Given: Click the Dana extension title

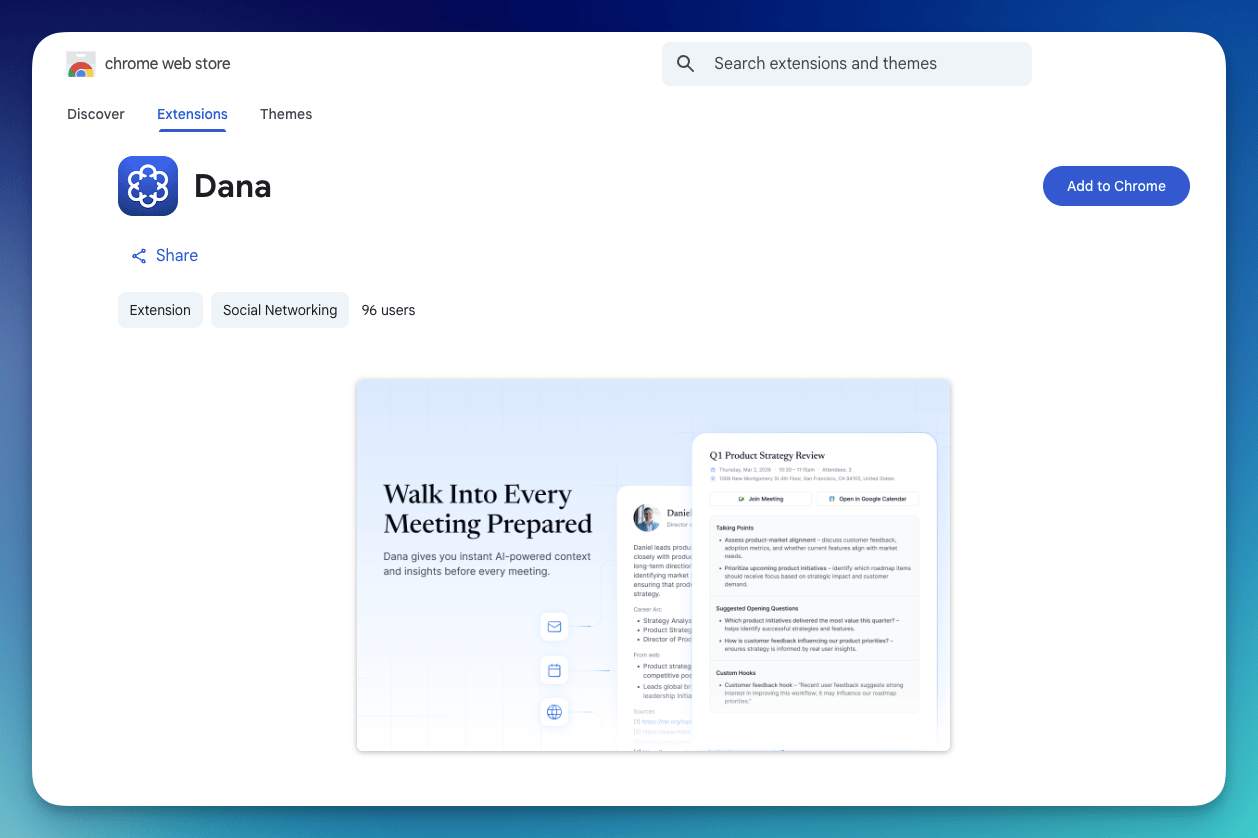Looking at the screenshot, I should click(x=233, y=186).
